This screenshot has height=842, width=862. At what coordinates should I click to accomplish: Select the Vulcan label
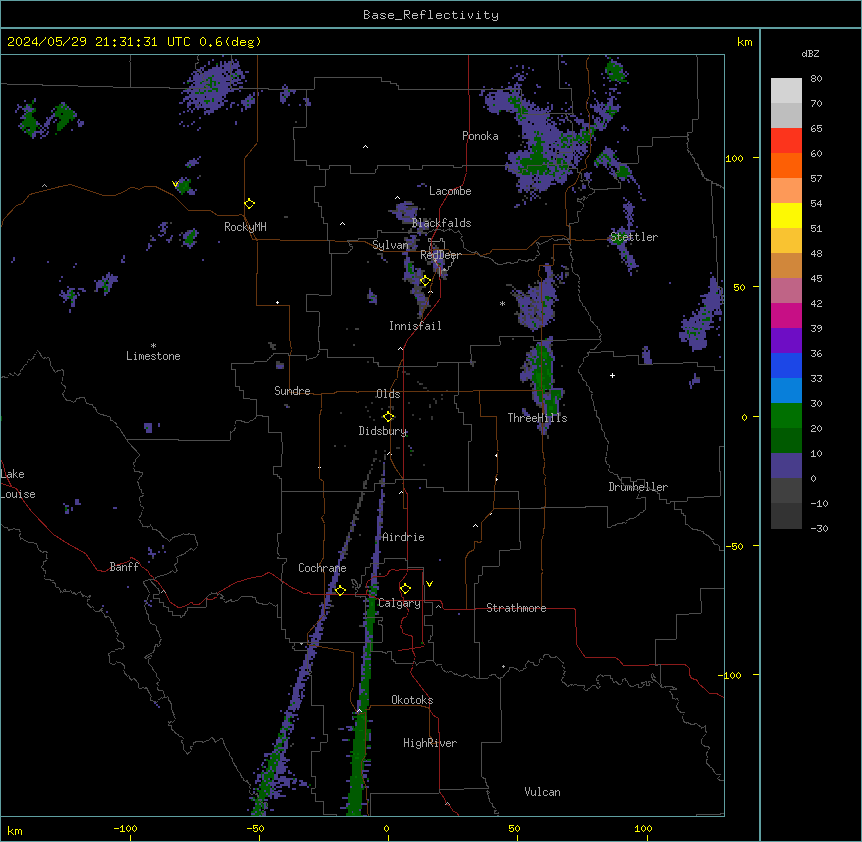point(543,792)
